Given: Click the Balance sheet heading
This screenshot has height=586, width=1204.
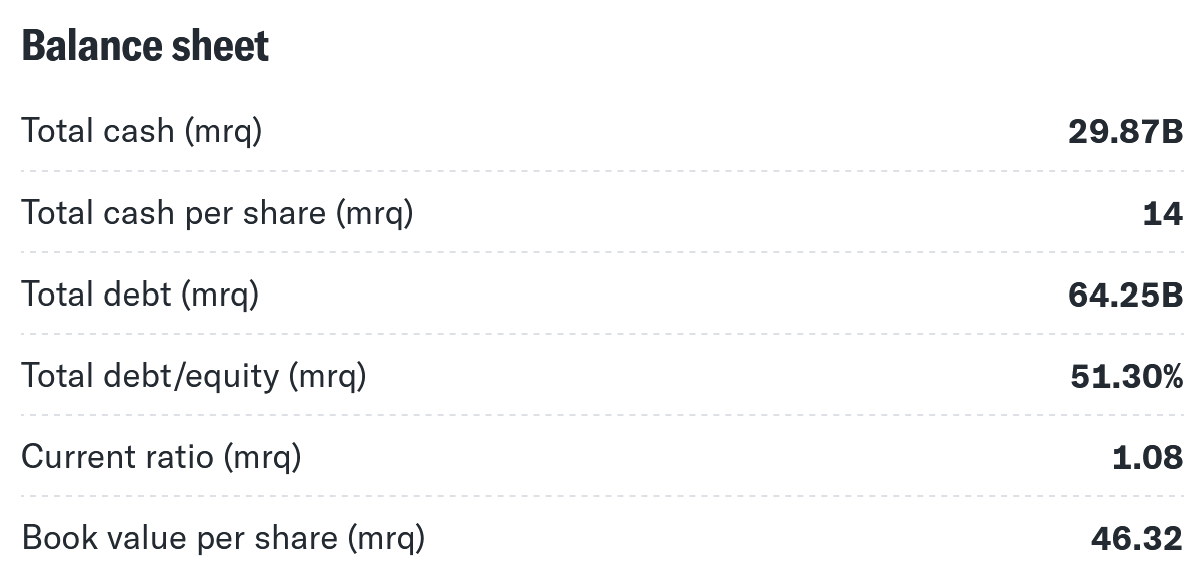Looking at the screenshot, I should click(145, 46).
